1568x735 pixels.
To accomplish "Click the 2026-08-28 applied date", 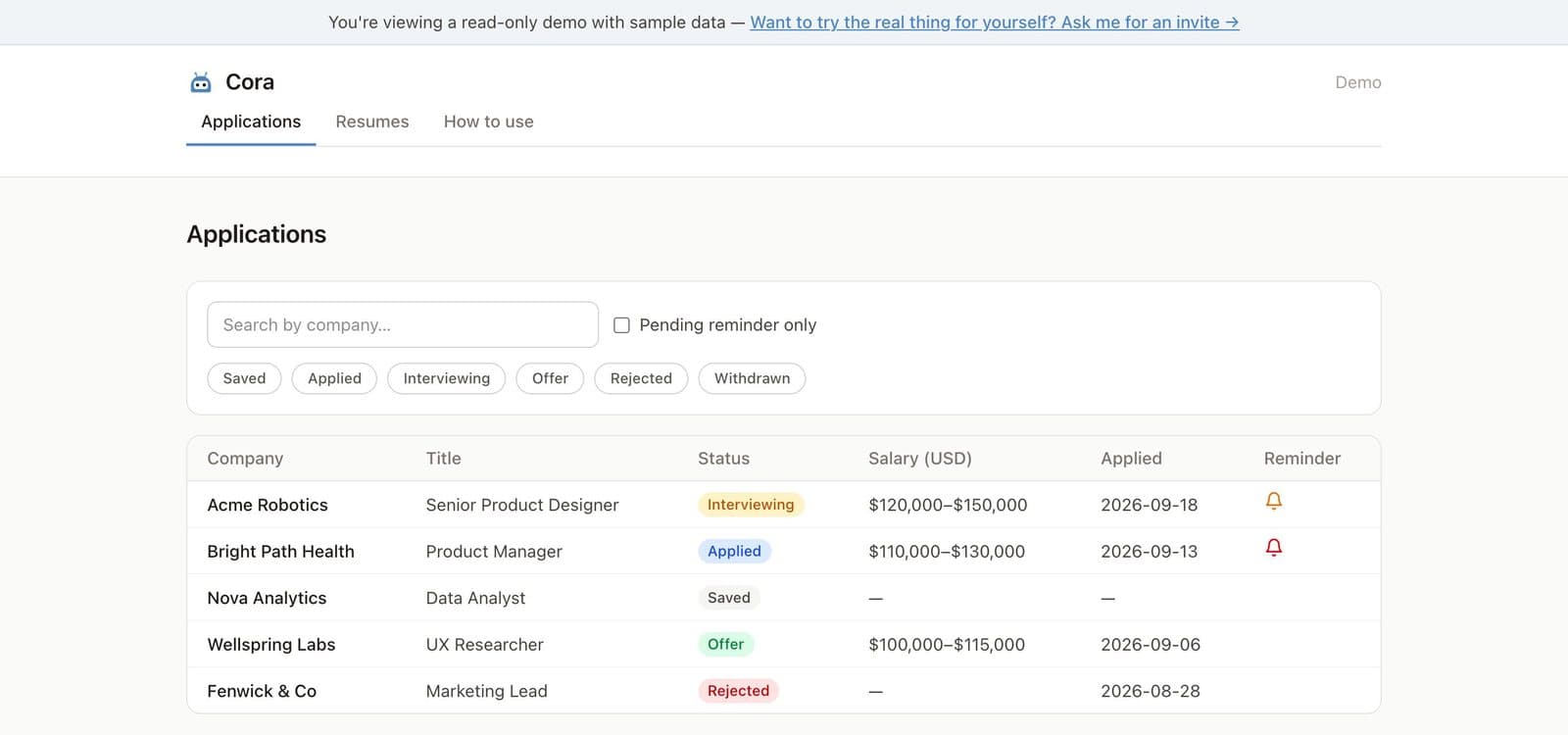I will pyautogui.click(x=1151, y=691).
